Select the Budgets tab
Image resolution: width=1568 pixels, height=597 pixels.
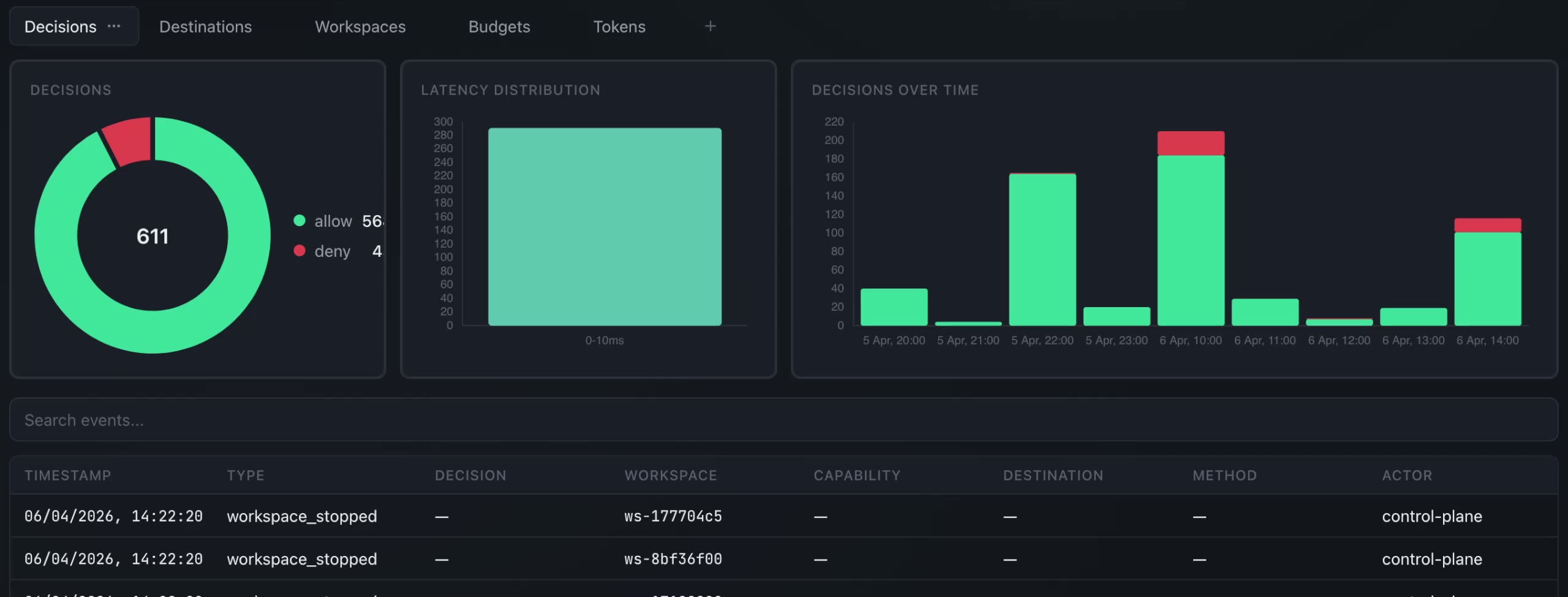(499, 26)
